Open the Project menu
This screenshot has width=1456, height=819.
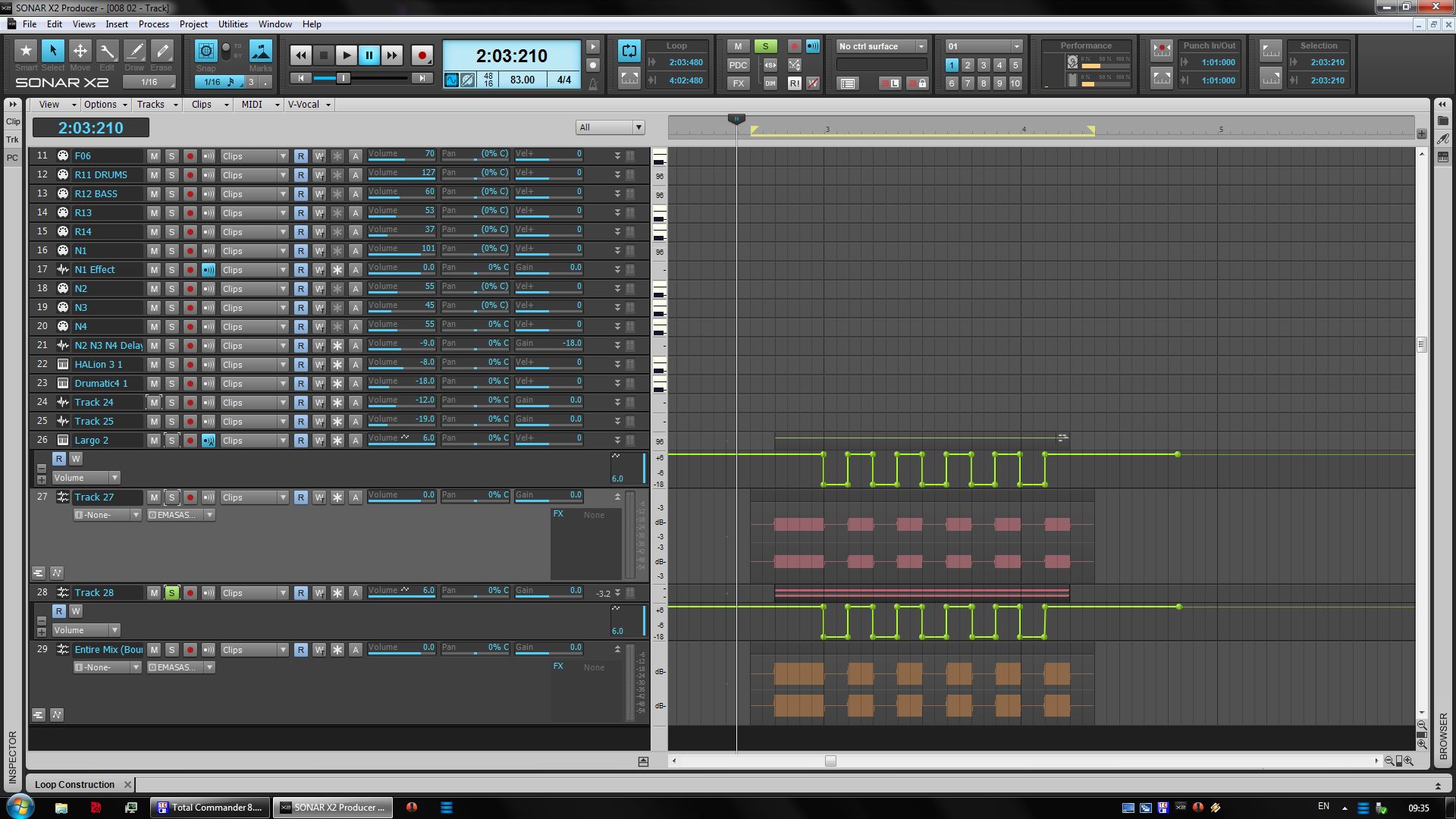pyautogui.click(x=193, y=24)
